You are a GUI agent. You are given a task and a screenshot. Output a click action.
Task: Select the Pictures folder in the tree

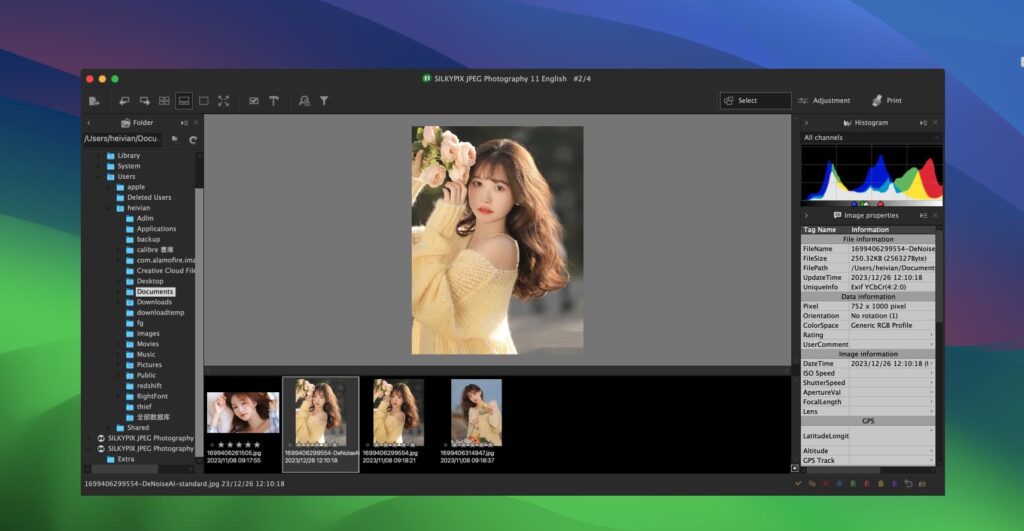pos(149,364)
